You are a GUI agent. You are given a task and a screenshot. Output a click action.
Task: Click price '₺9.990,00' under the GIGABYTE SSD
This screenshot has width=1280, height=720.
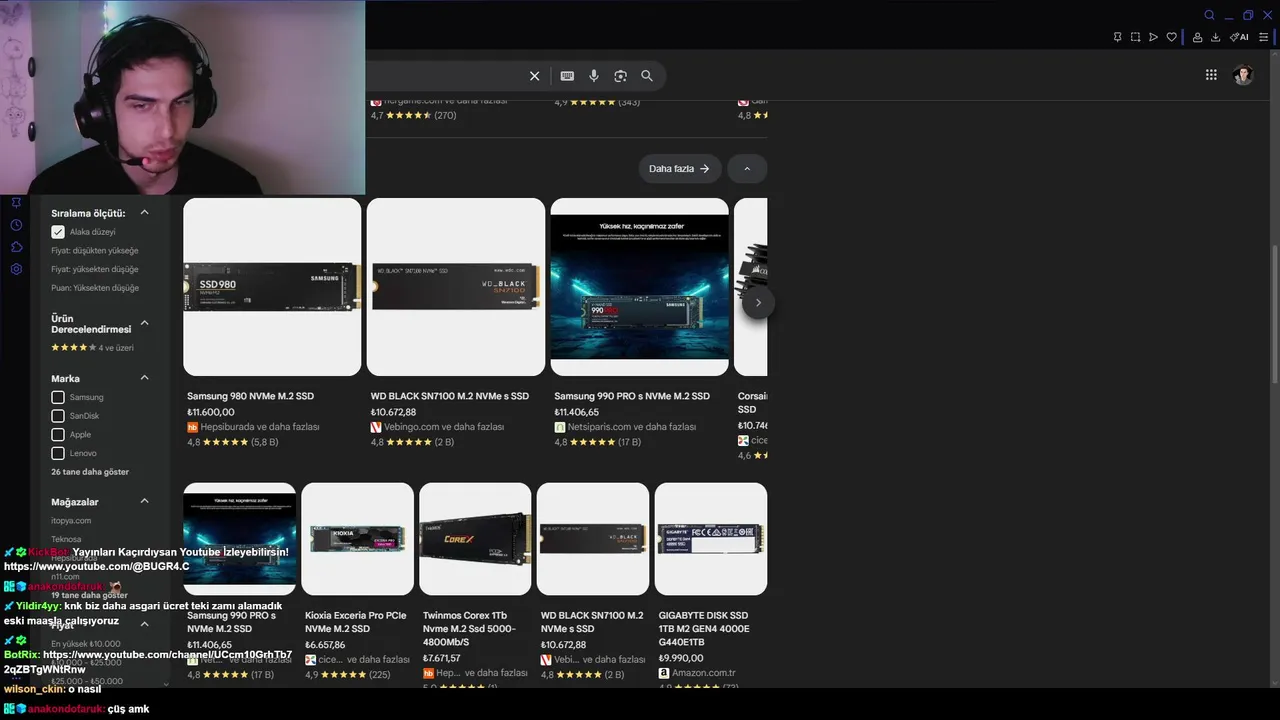[x=681, y=658]
